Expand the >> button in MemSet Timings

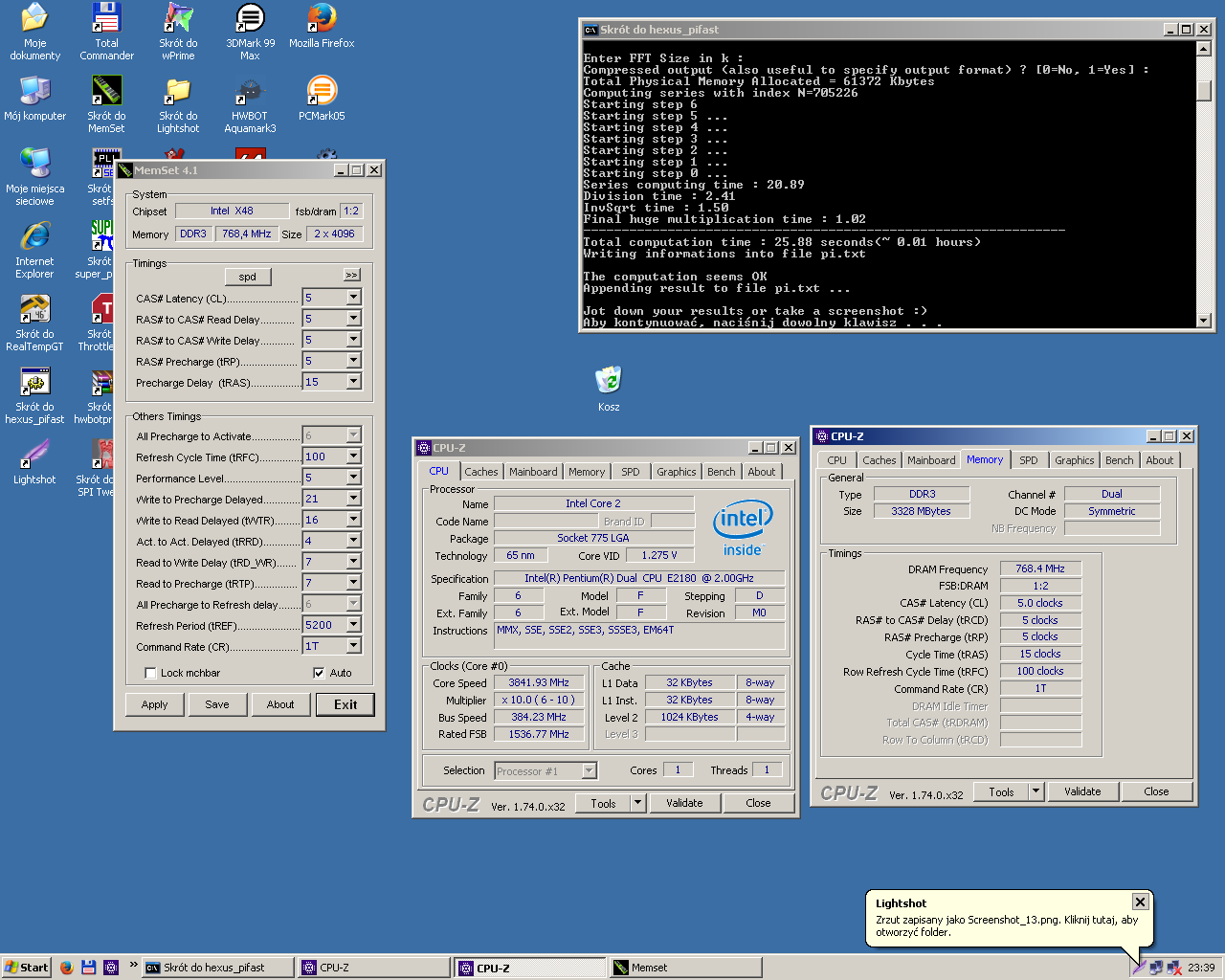[x=351, y=276]
